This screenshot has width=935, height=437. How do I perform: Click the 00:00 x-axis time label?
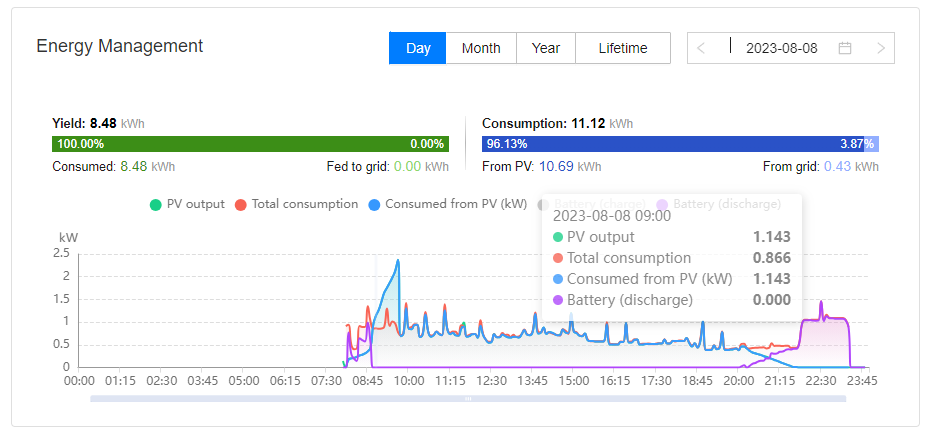click(79, 381)
